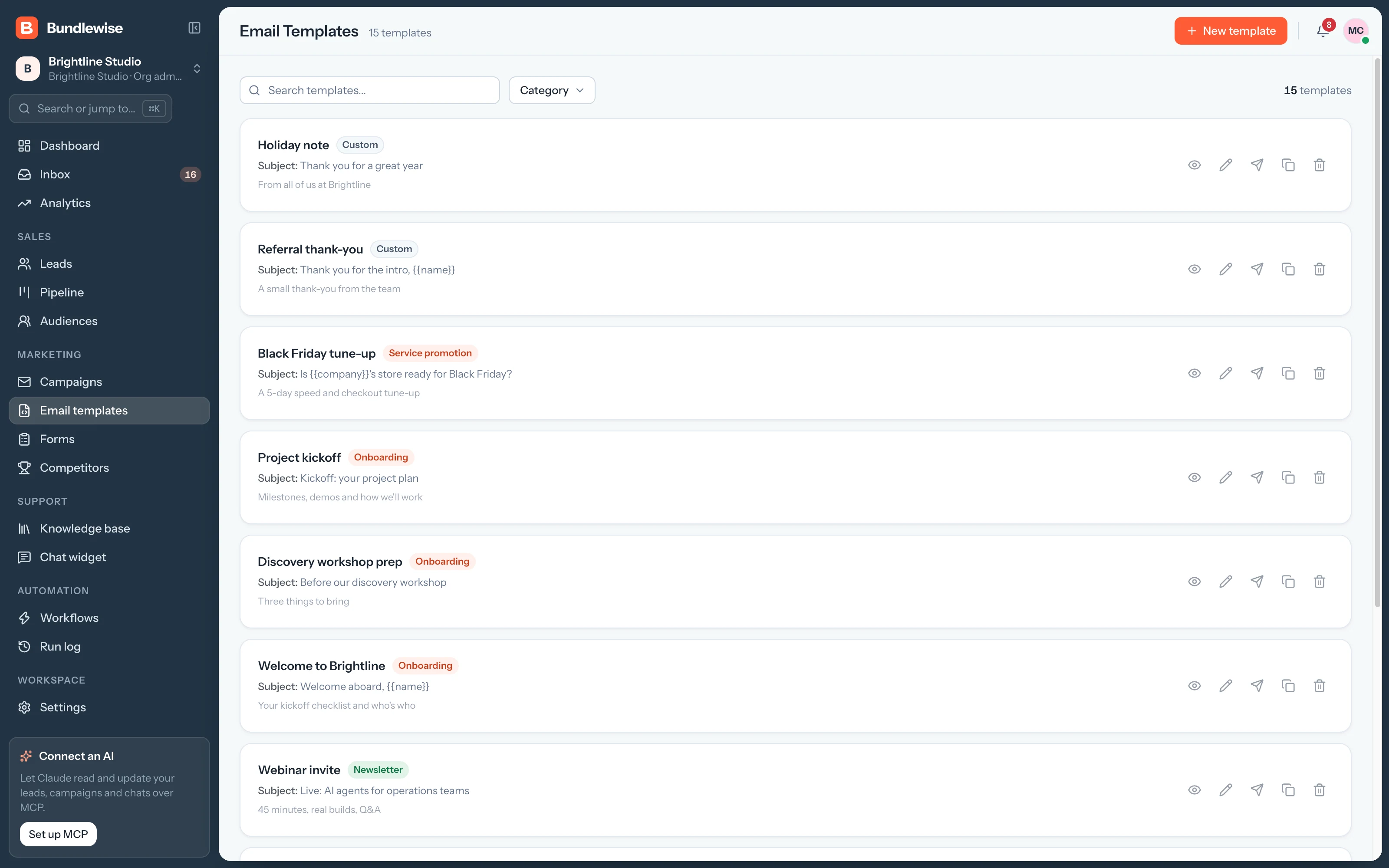The width and height of the screenshot is (1389, 868).
Task: Send the Welcome to Brightline template
Action: click(1257, 686)
